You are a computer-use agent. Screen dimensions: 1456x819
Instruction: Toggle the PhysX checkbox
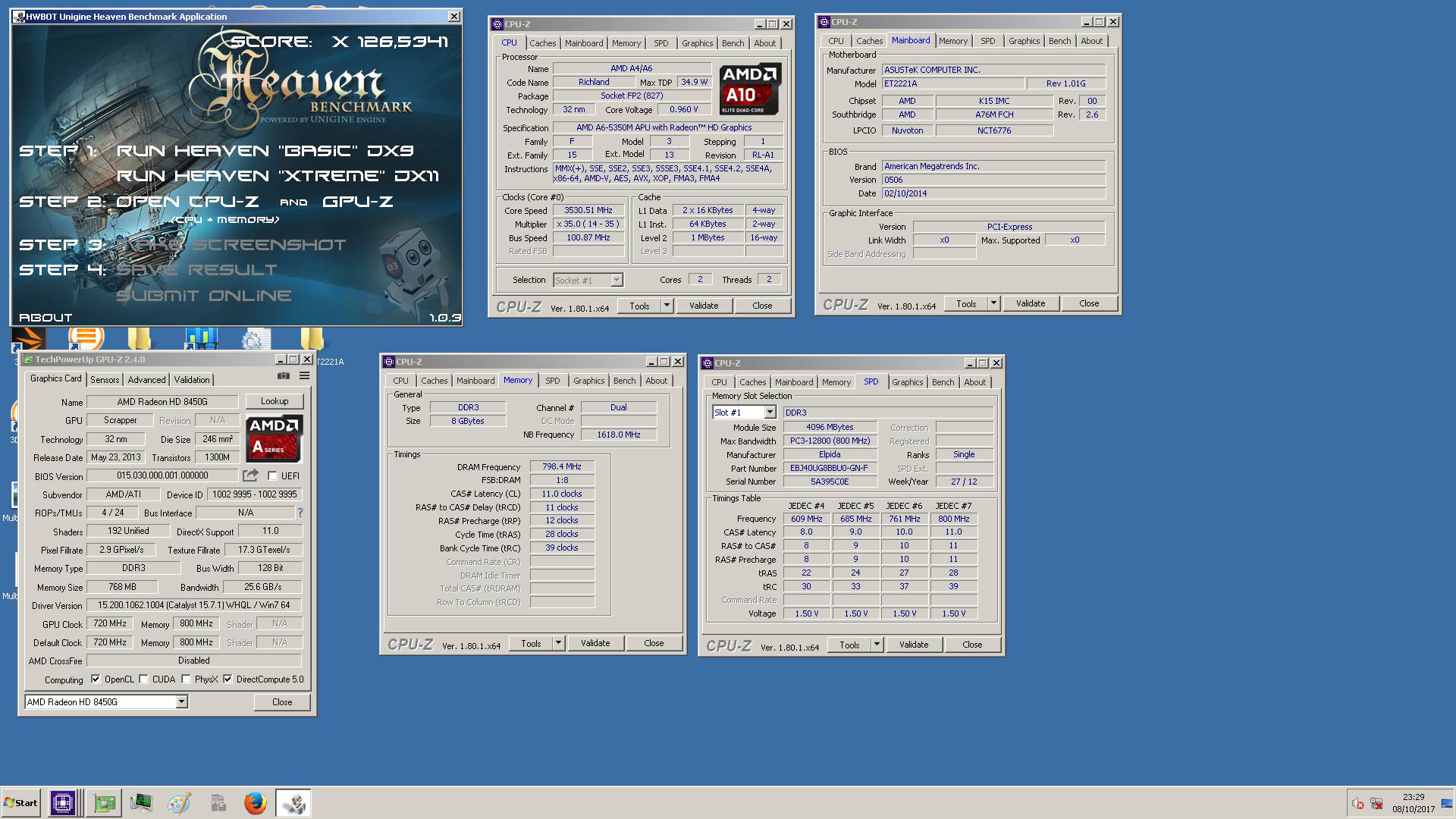pyautogui.click(x=186, y=679)
